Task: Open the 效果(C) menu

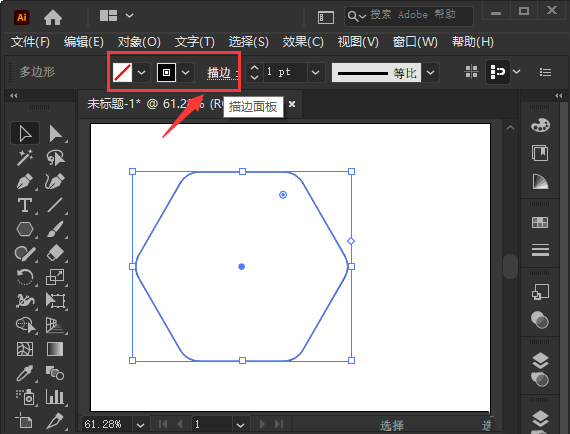Action: (x=303, y=42)
